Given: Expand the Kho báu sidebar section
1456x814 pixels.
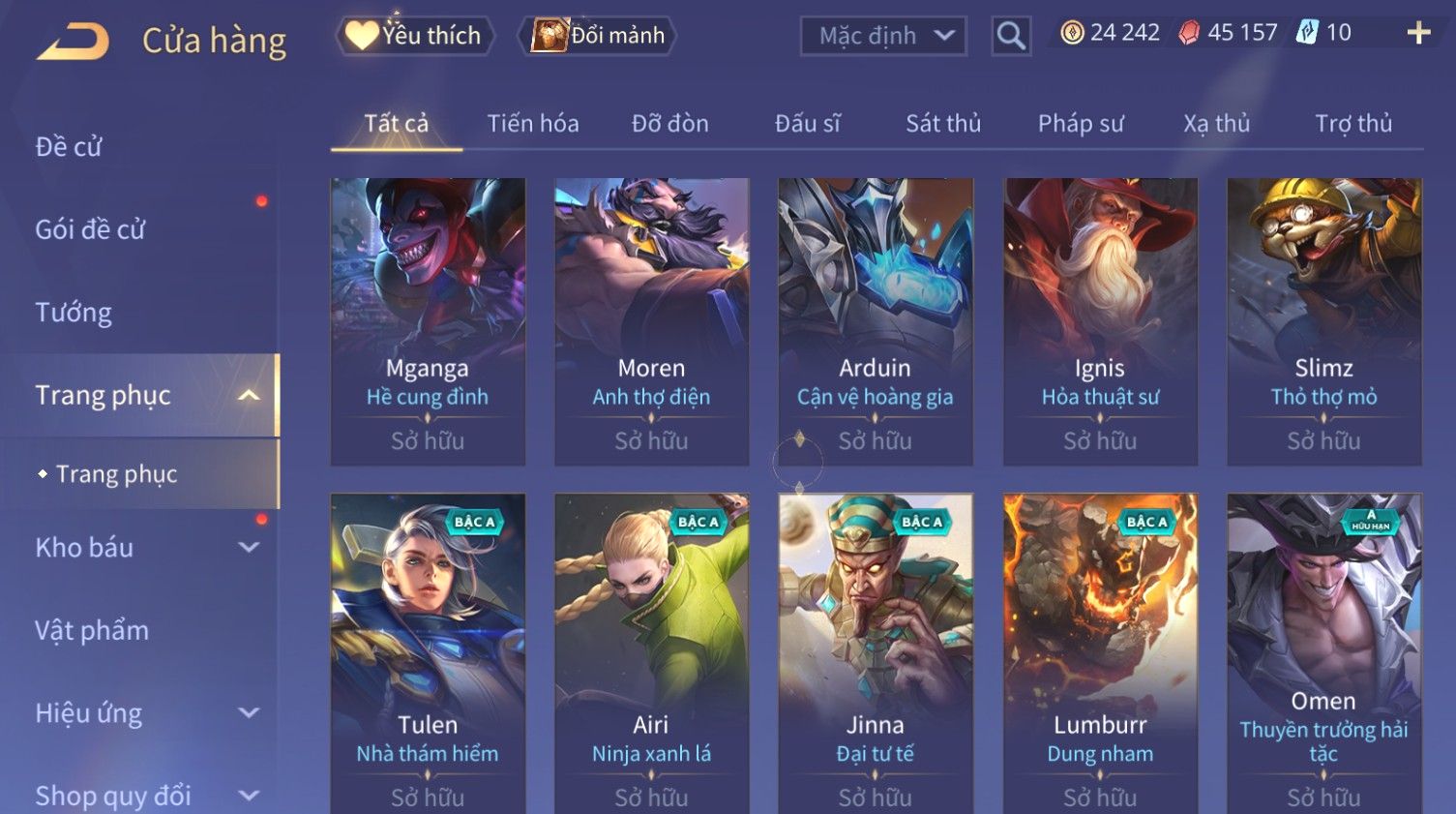Looking at the screenshot, I should [x=249, y=547].
